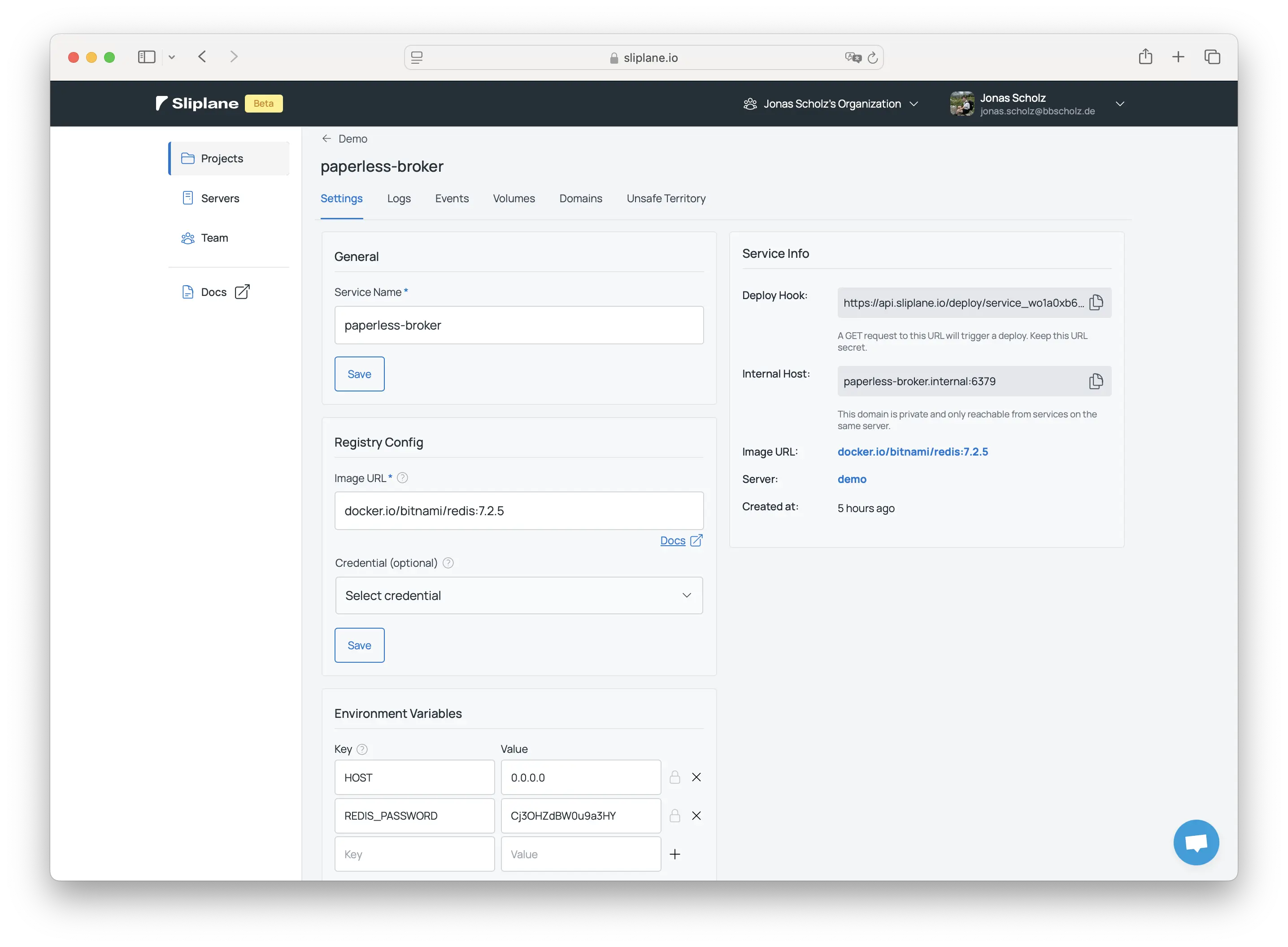Open the Select credential dropdown
The height and width of the screenshot is (947, 1288).
point(518,595)
